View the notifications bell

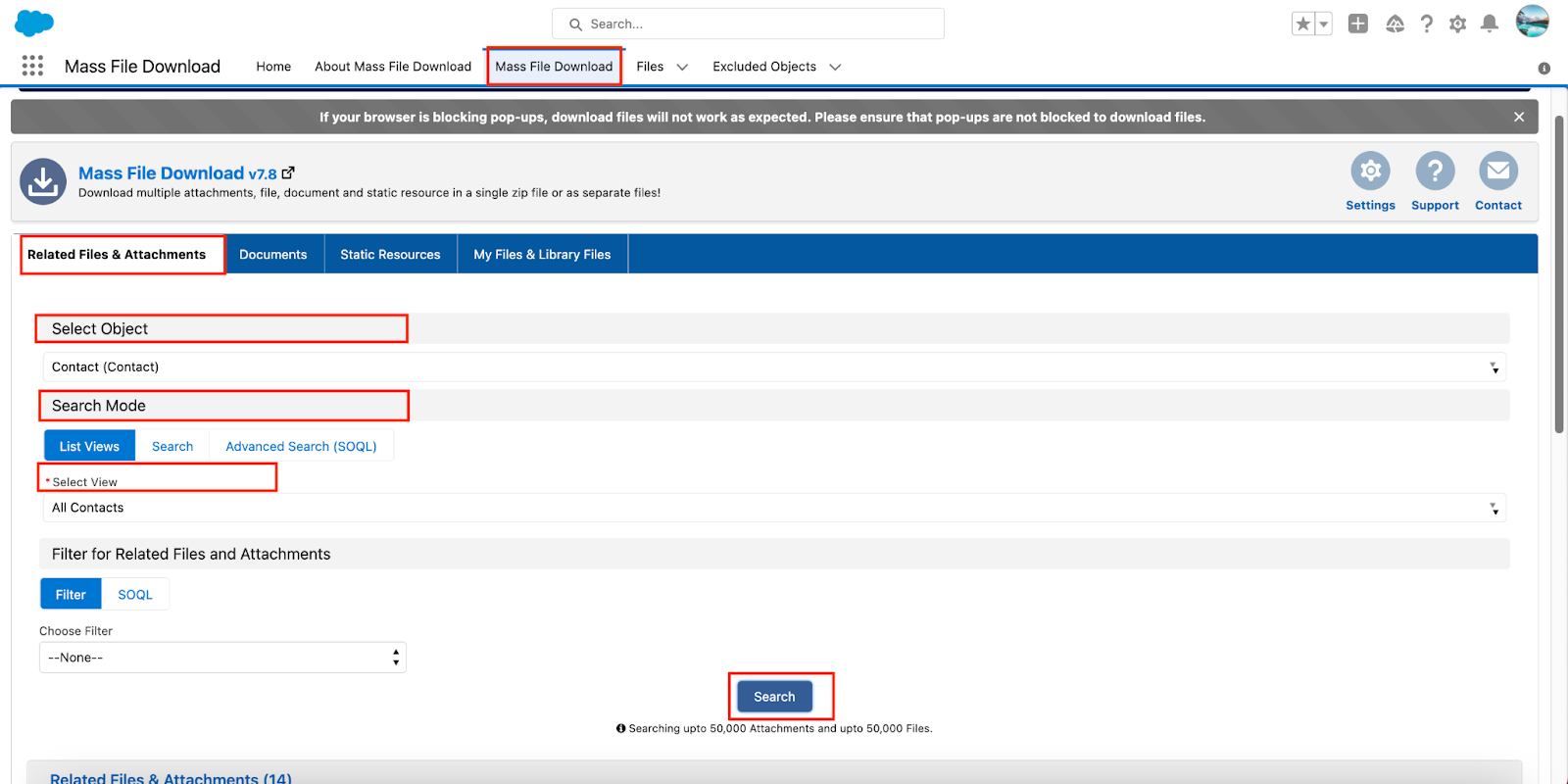1490,24
